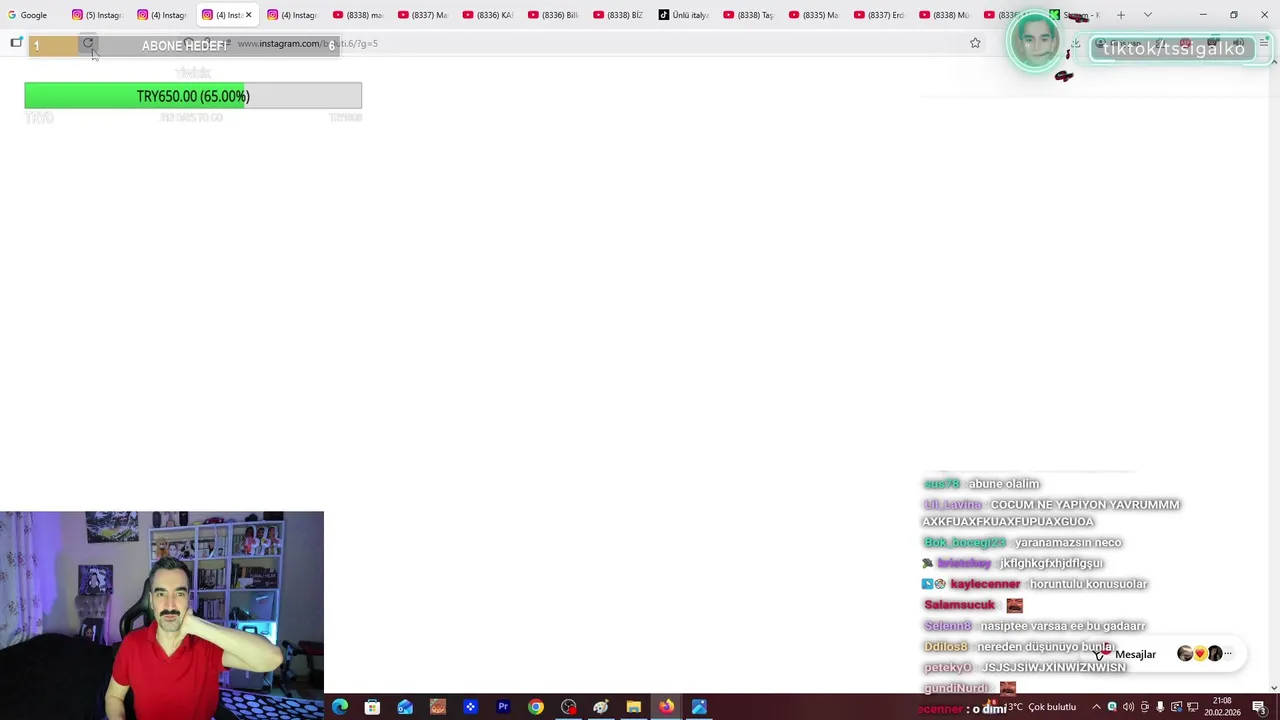Screen dimensions: 1280x720
Task: Click chat username petekyO
Action: click(948, 668)
